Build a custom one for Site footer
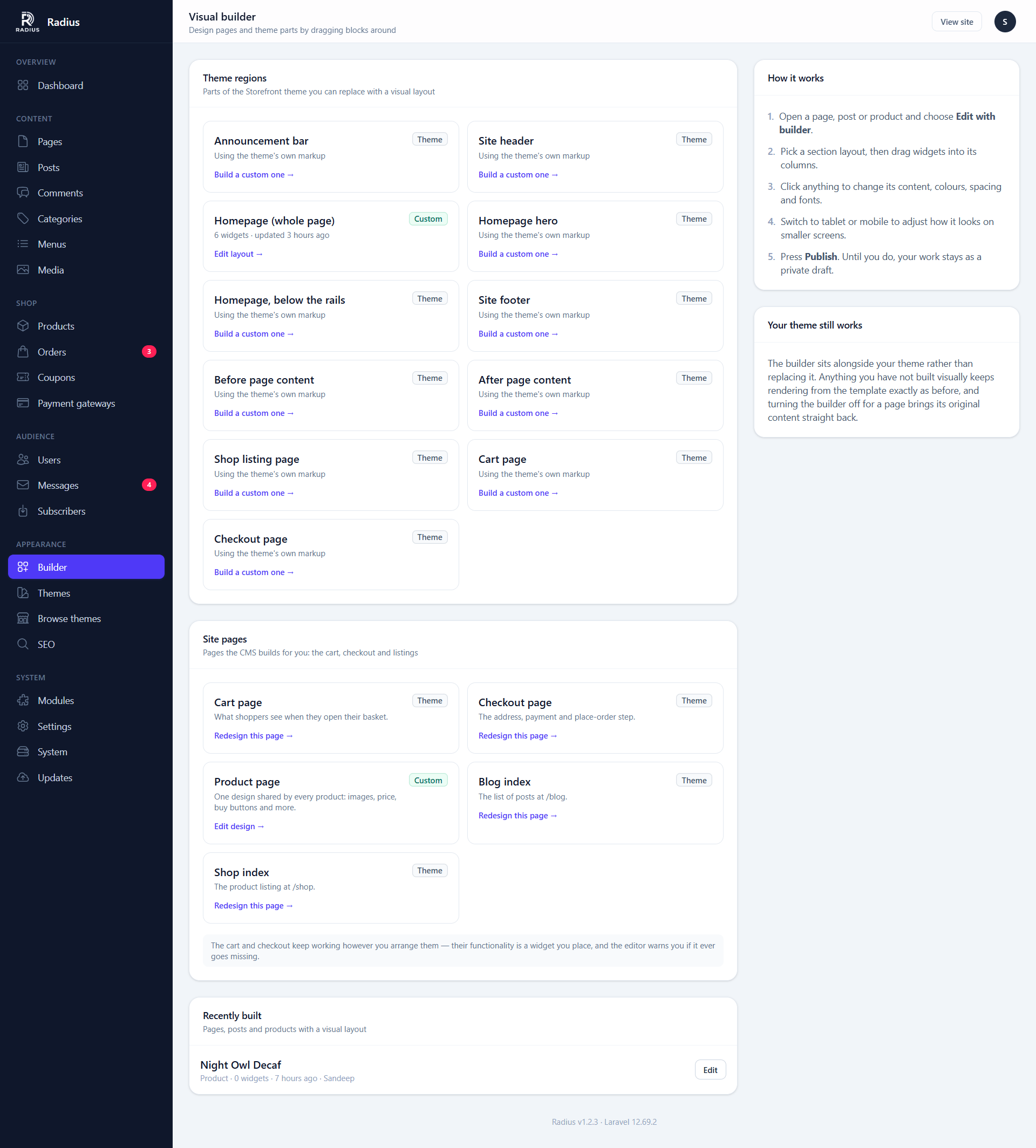The width and height of the screenshot is (1036, 1148). pos(518,334)
